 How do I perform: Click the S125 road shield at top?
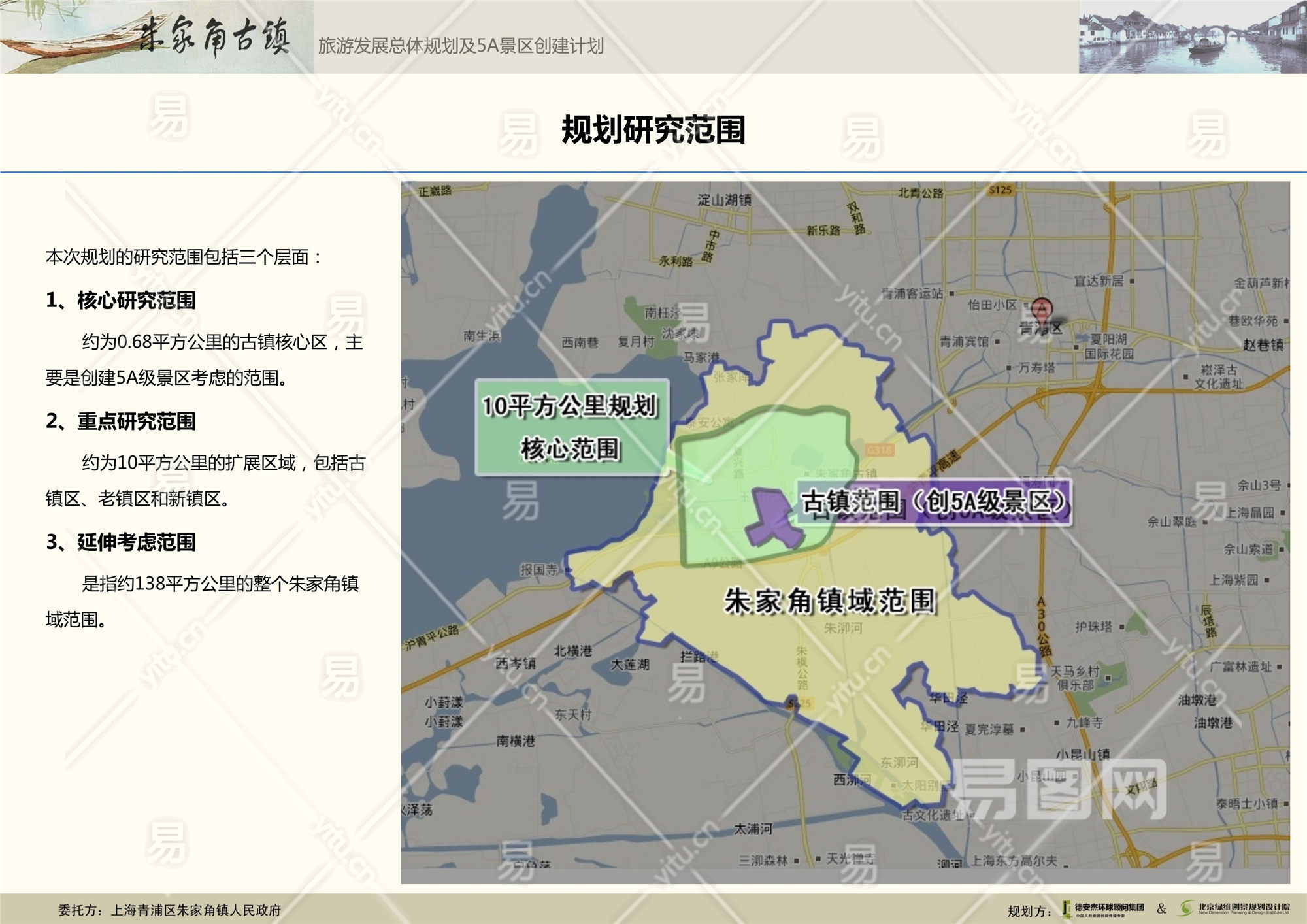pyautogui.click(x=1001, y=190)
